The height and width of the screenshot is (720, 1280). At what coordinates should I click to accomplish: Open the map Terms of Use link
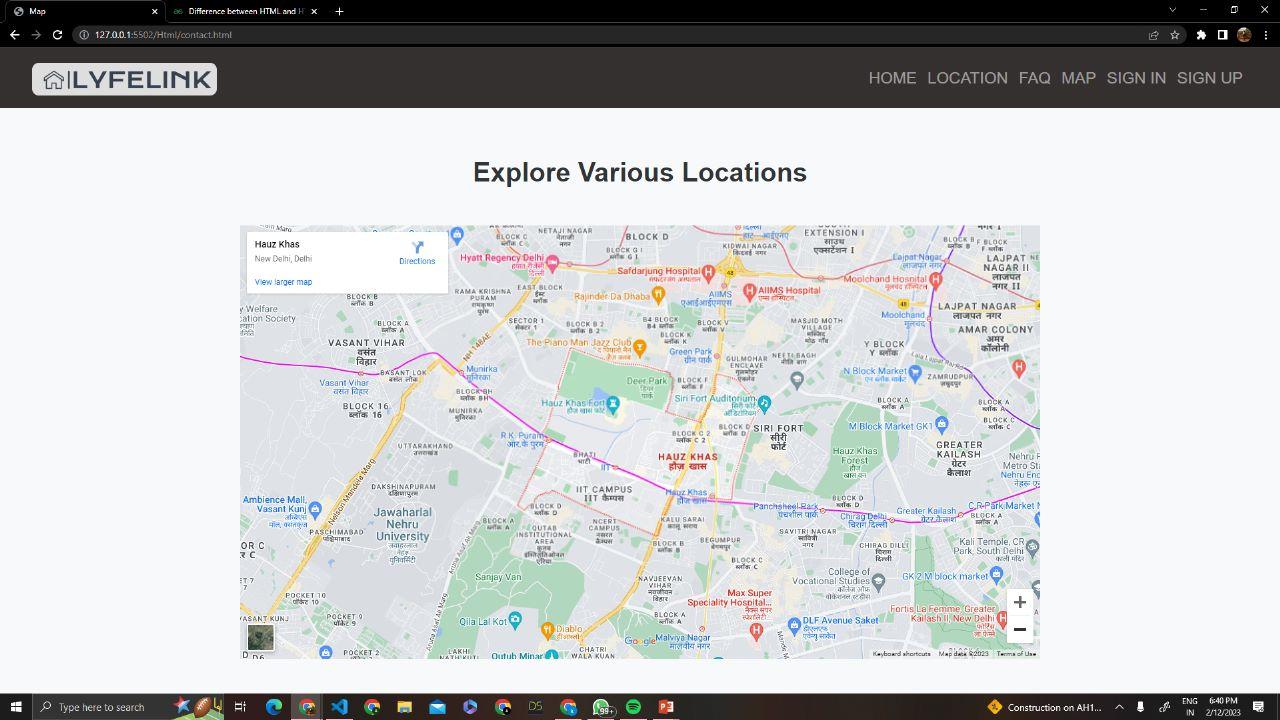(x=1016, y=654)
